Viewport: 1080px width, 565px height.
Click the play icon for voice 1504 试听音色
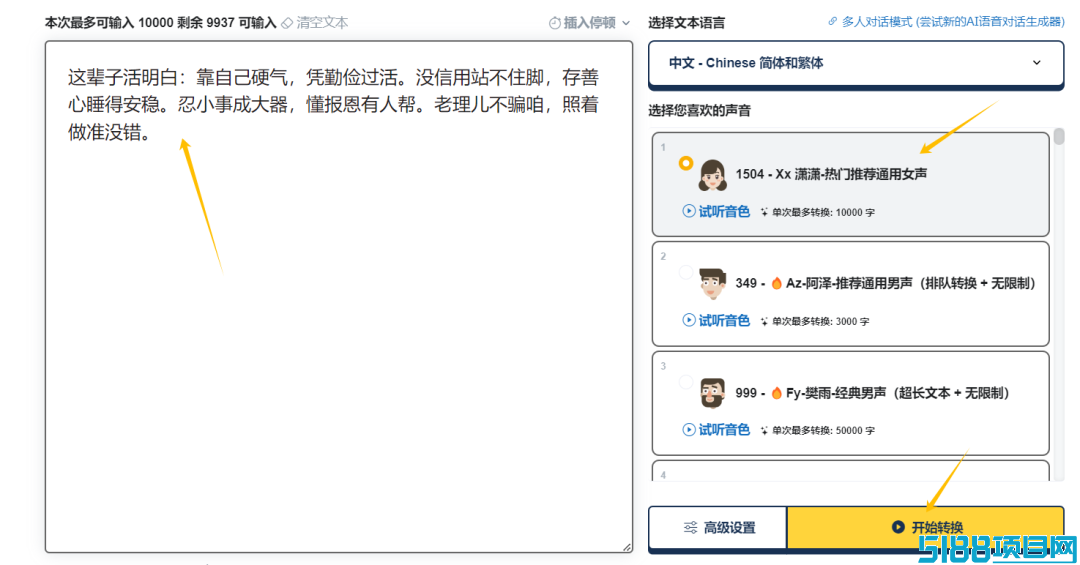(688, 211)
